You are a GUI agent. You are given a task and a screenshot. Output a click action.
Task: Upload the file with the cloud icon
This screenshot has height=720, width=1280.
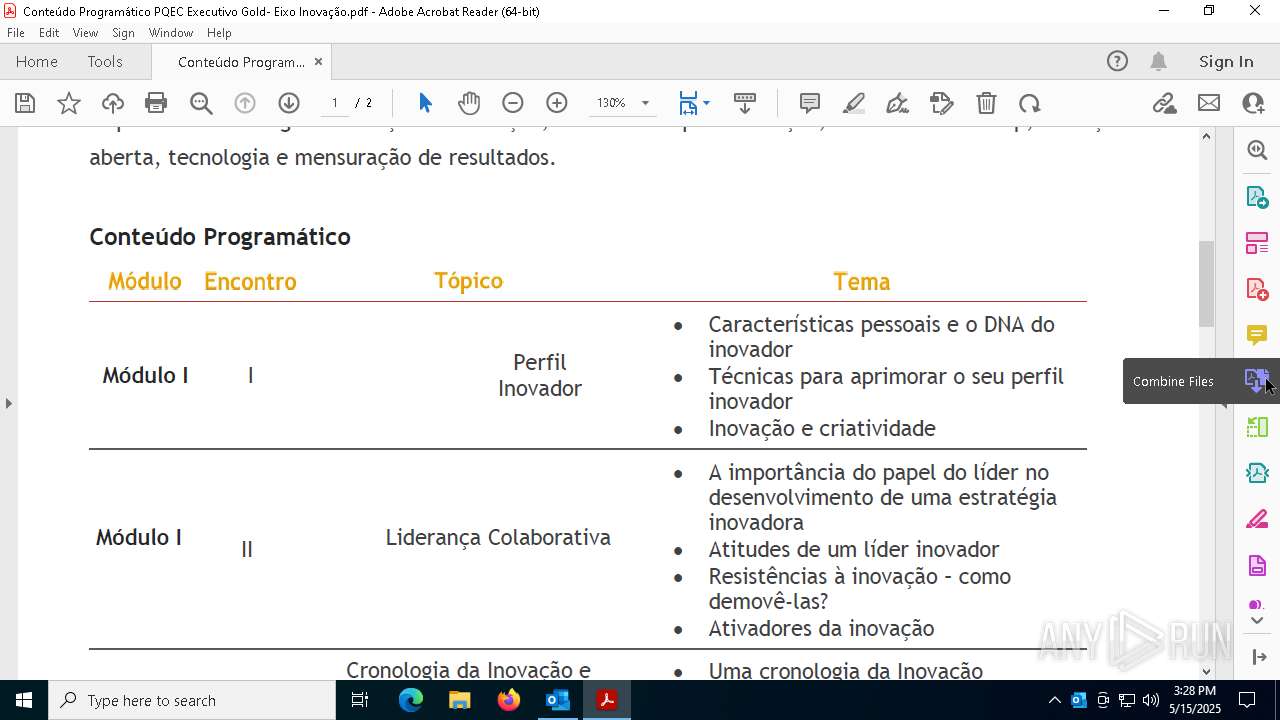[113, 103]
